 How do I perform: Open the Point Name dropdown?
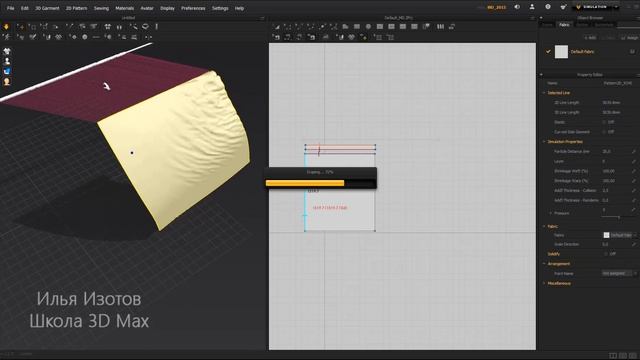coord(619,273)
